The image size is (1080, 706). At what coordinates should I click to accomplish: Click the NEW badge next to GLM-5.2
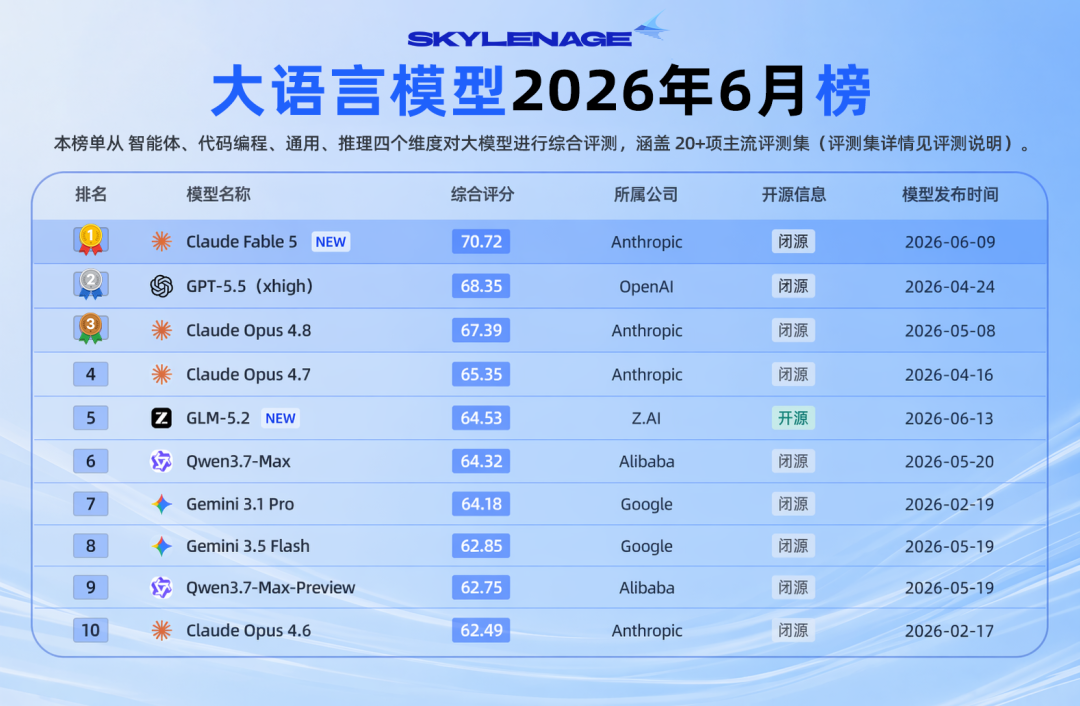280,418
